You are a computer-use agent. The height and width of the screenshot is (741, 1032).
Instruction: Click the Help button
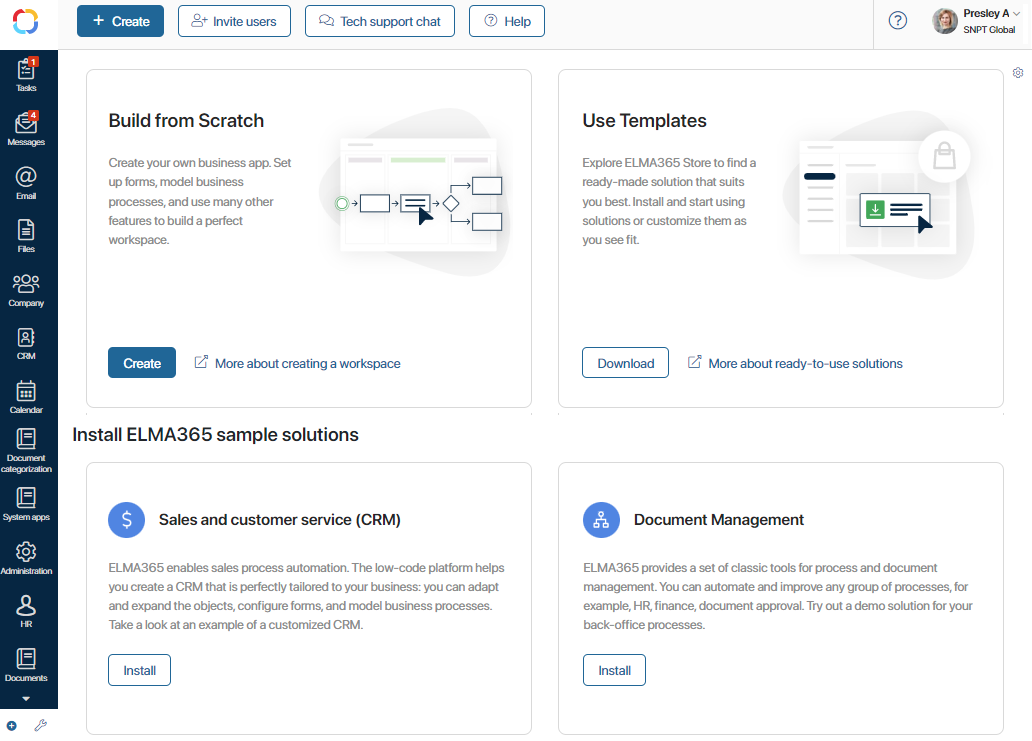[x=507, y=21]
